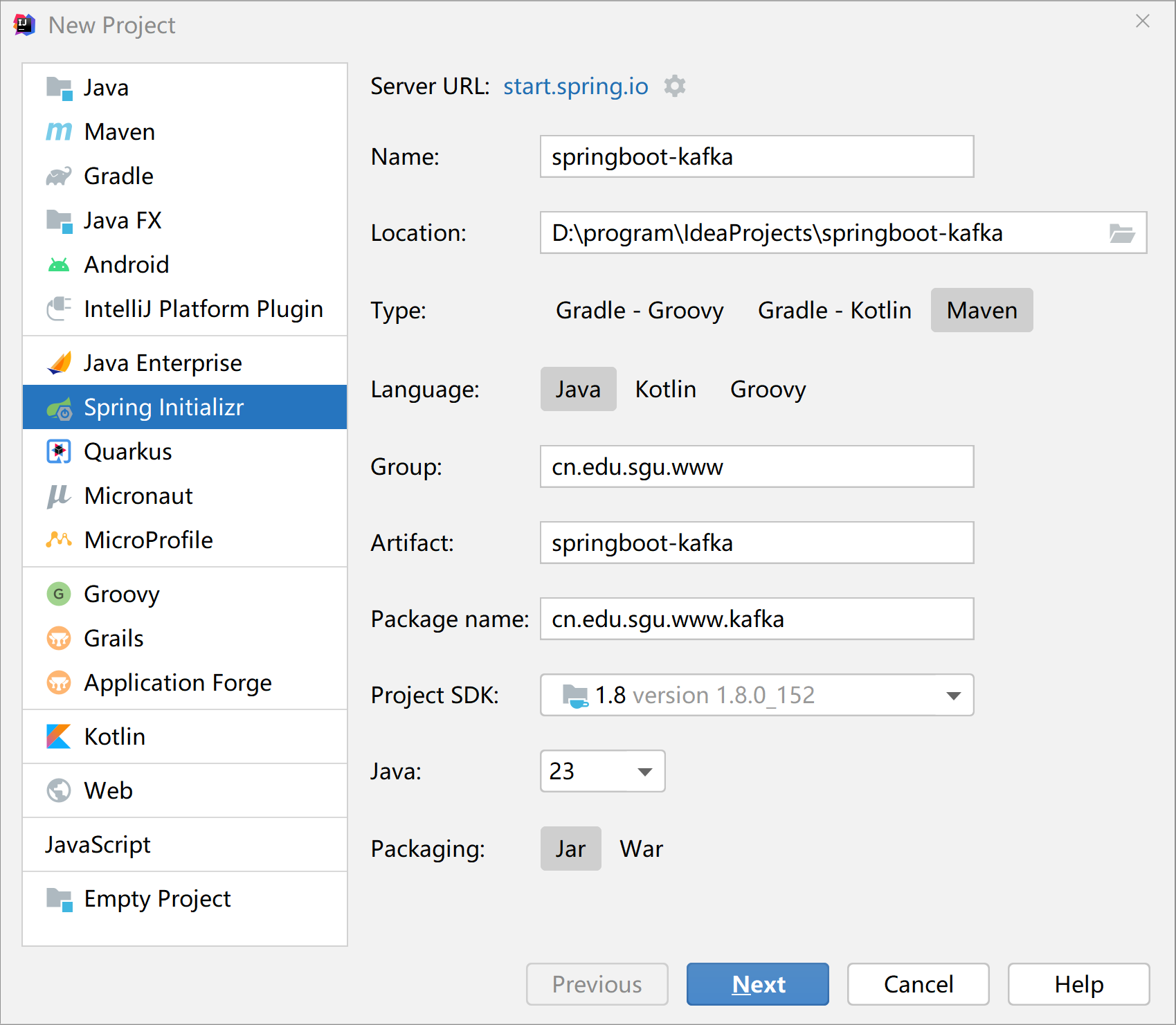
Task: Click the Micronaut mu icon
Action: coord(59,496)
